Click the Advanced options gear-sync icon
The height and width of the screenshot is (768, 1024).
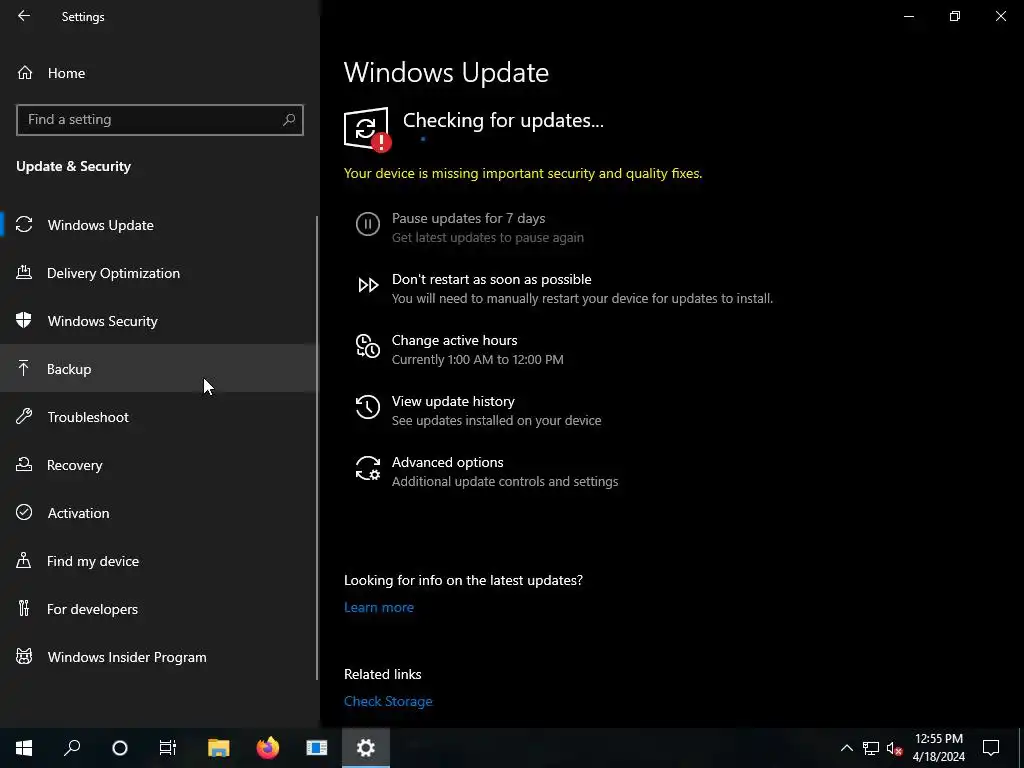click(x=368, y=468)
